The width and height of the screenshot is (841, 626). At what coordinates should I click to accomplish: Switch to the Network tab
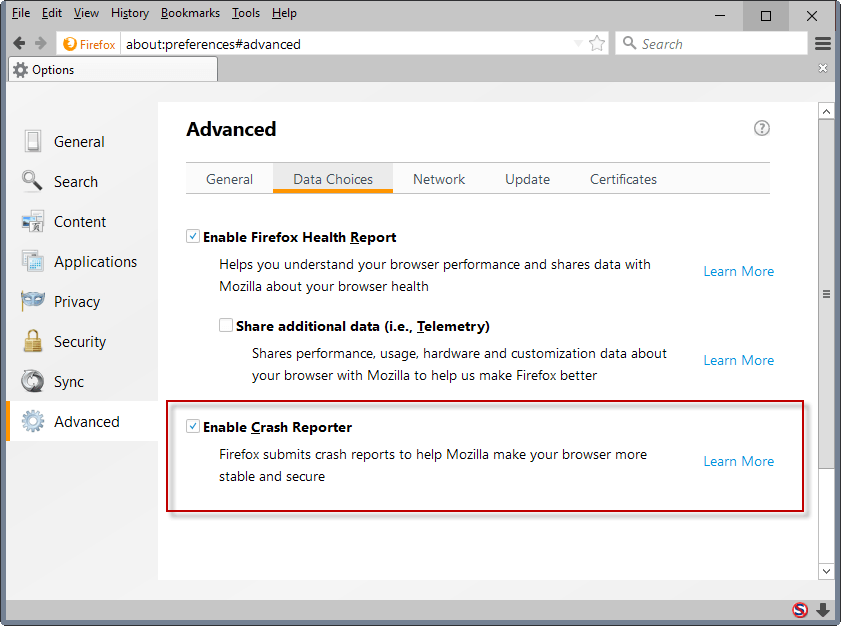[x=439, y=179]
